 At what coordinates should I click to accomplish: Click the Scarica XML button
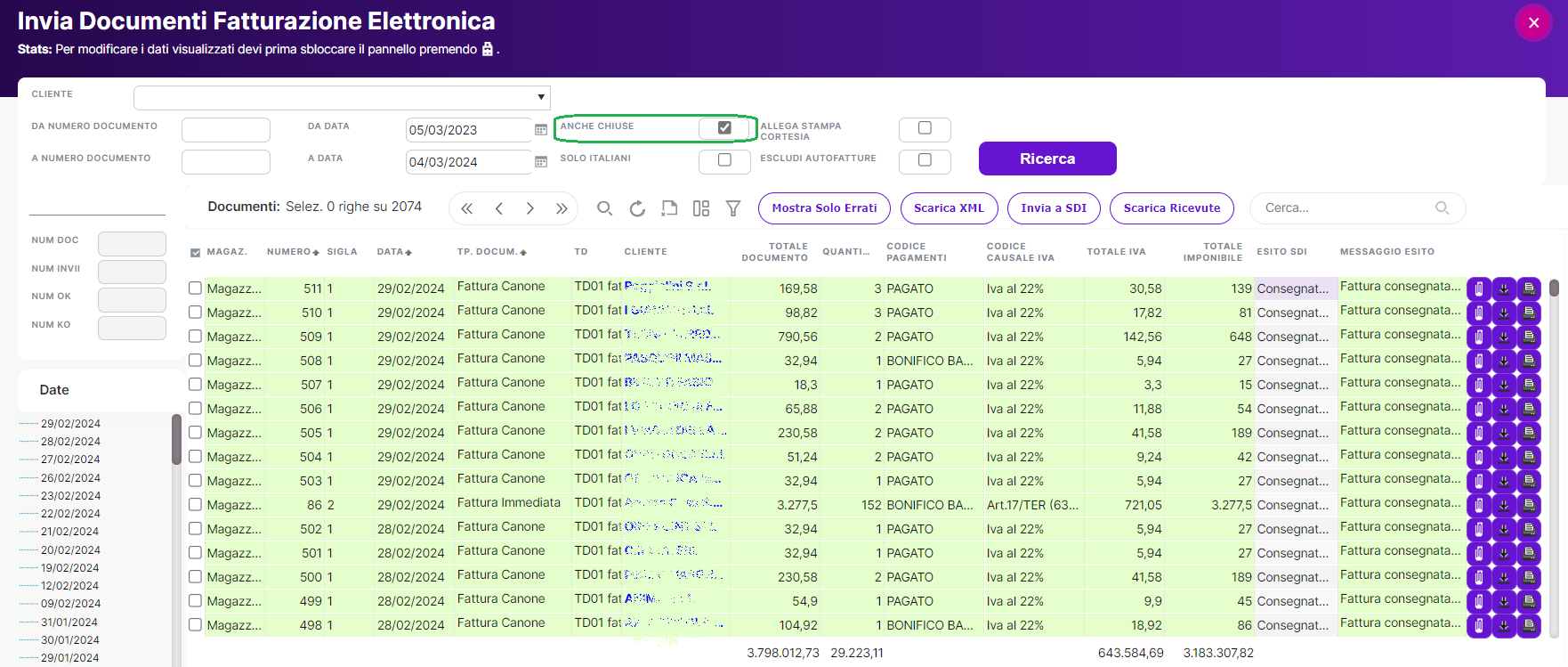coord(949,208)
